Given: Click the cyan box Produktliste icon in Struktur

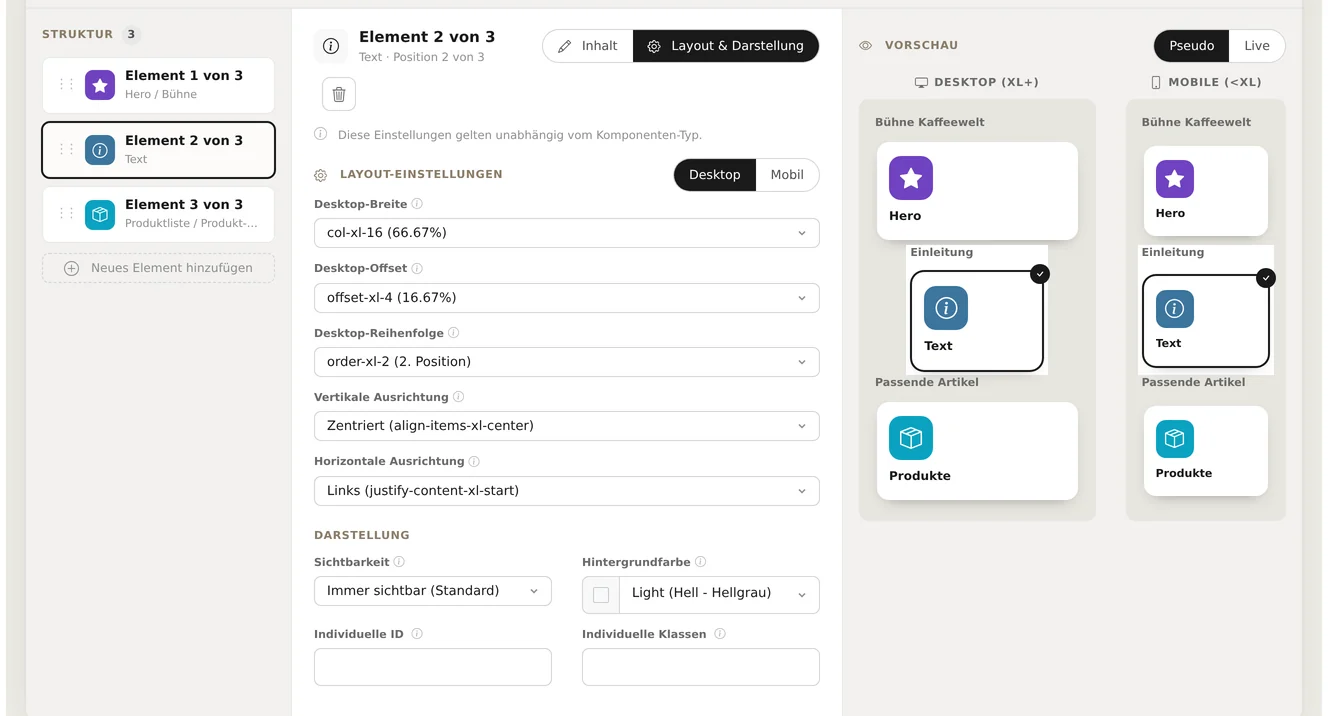Looking at the screenshot, I should [x=100, y=214].
